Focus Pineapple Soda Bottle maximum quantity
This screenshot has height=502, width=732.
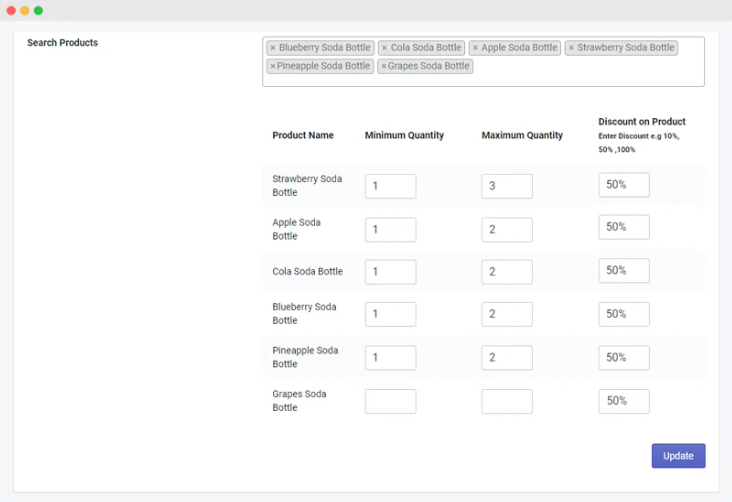pyautogui.click(x=507, y=358)
